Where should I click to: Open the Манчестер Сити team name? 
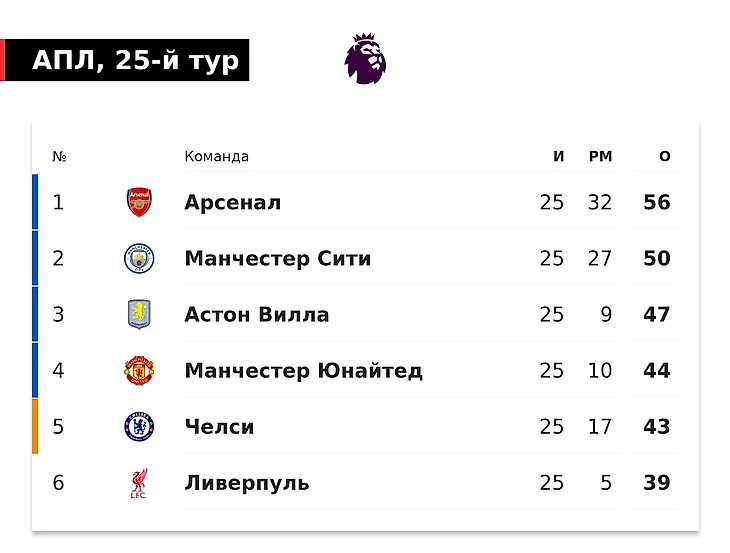coord(278,258)
